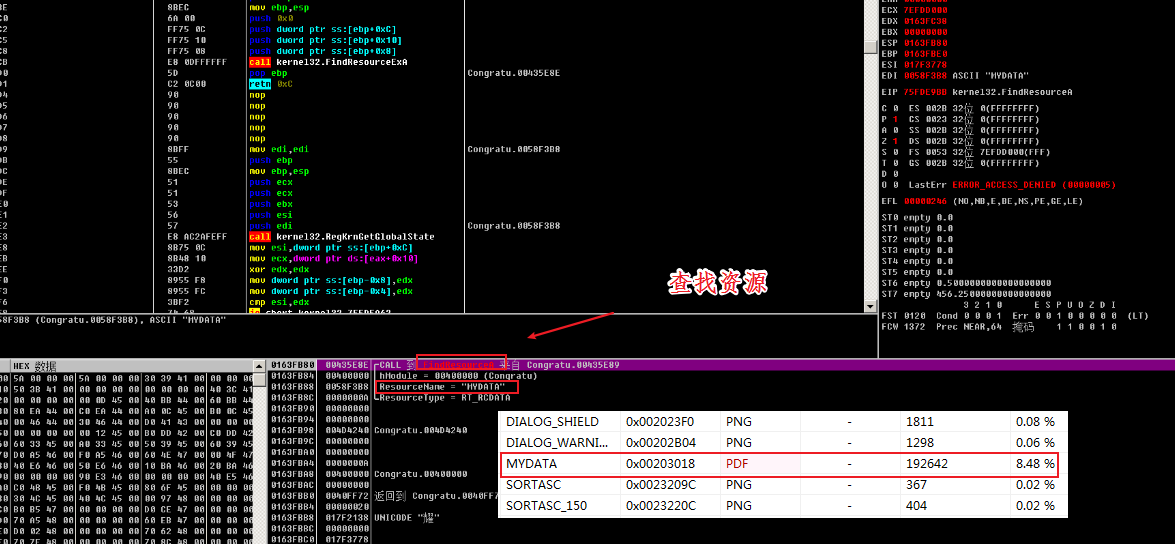This screenshot has width=1175, height=544.
Task: Select the EBP register value 0163FBE0
Action: click(925, 54)
